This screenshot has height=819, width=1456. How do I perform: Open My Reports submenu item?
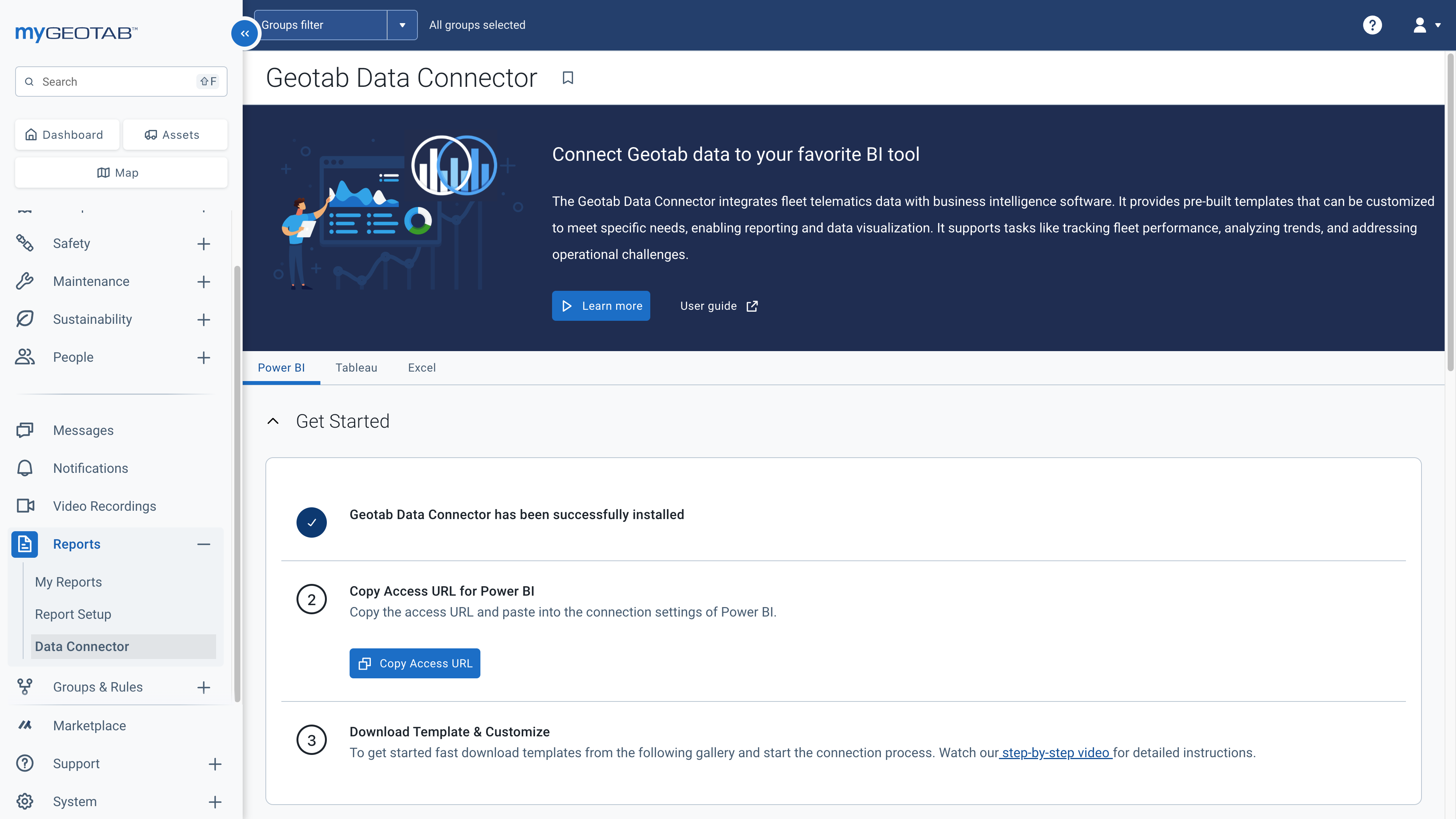pyautogui.click(x=68, y=582)
